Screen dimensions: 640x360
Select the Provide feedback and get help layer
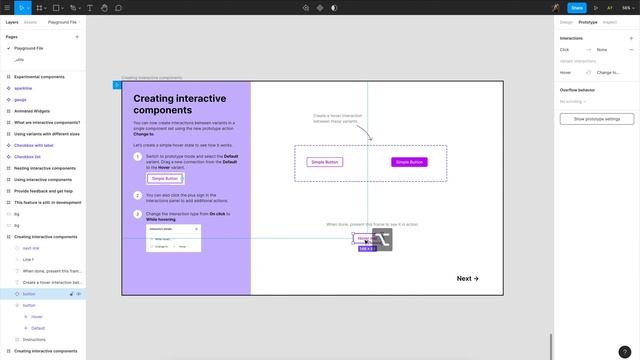pos(43,191)
